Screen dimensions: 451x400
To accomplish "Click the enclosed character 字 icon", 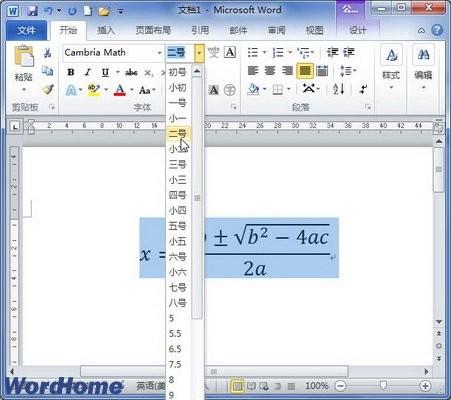I will (229, 90).
